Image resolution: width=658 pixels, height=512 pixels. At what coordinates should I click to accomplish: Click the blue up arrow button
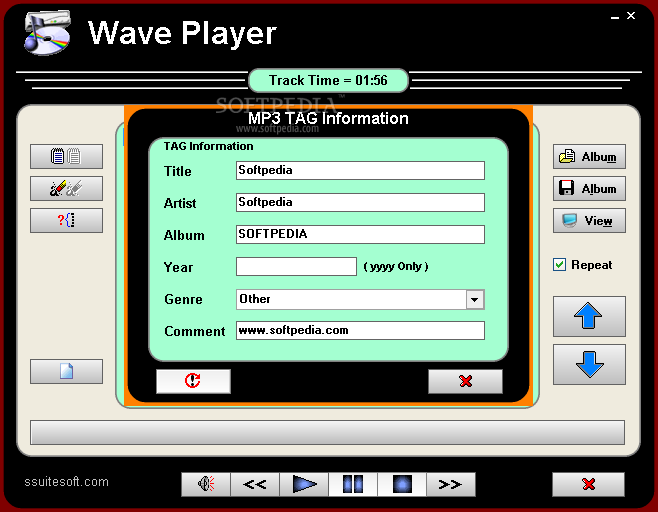[x=589, y=316]
